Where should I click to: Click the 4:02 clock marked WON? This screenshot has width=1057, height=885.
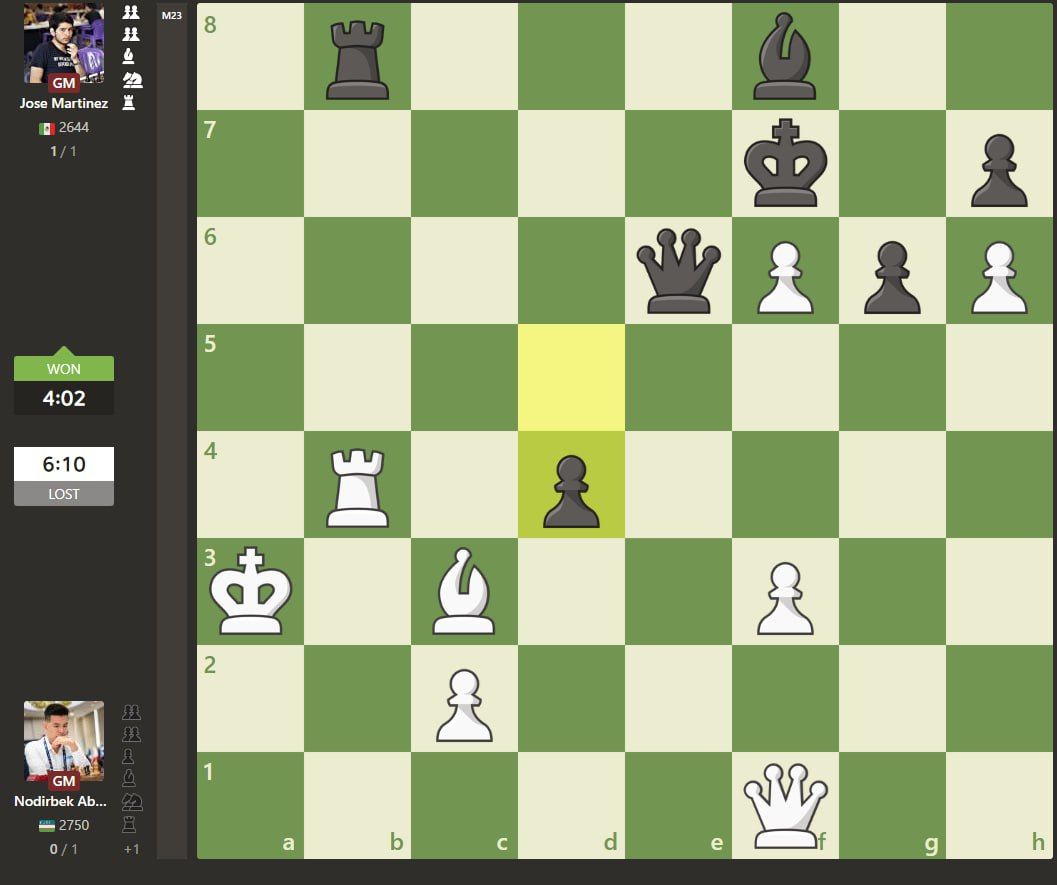click(x=64, y=398)
